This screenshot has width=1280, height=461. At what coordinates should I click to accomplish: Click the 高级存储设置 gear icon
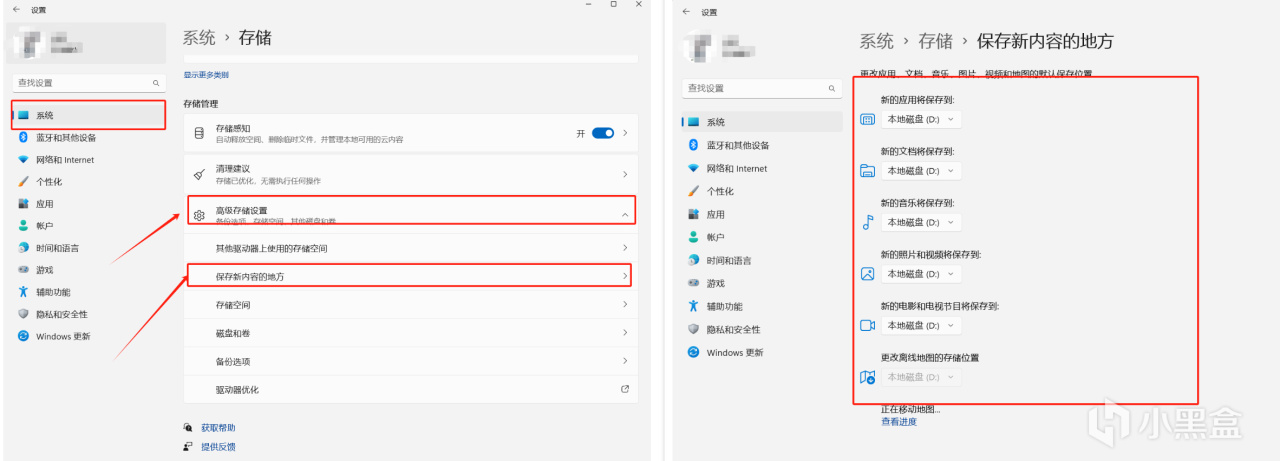point(199,215)
